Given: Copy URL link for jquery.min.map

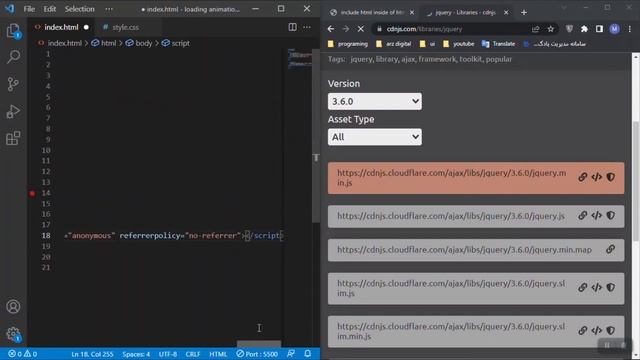Looking at the screenshot, I should point(611,249).
